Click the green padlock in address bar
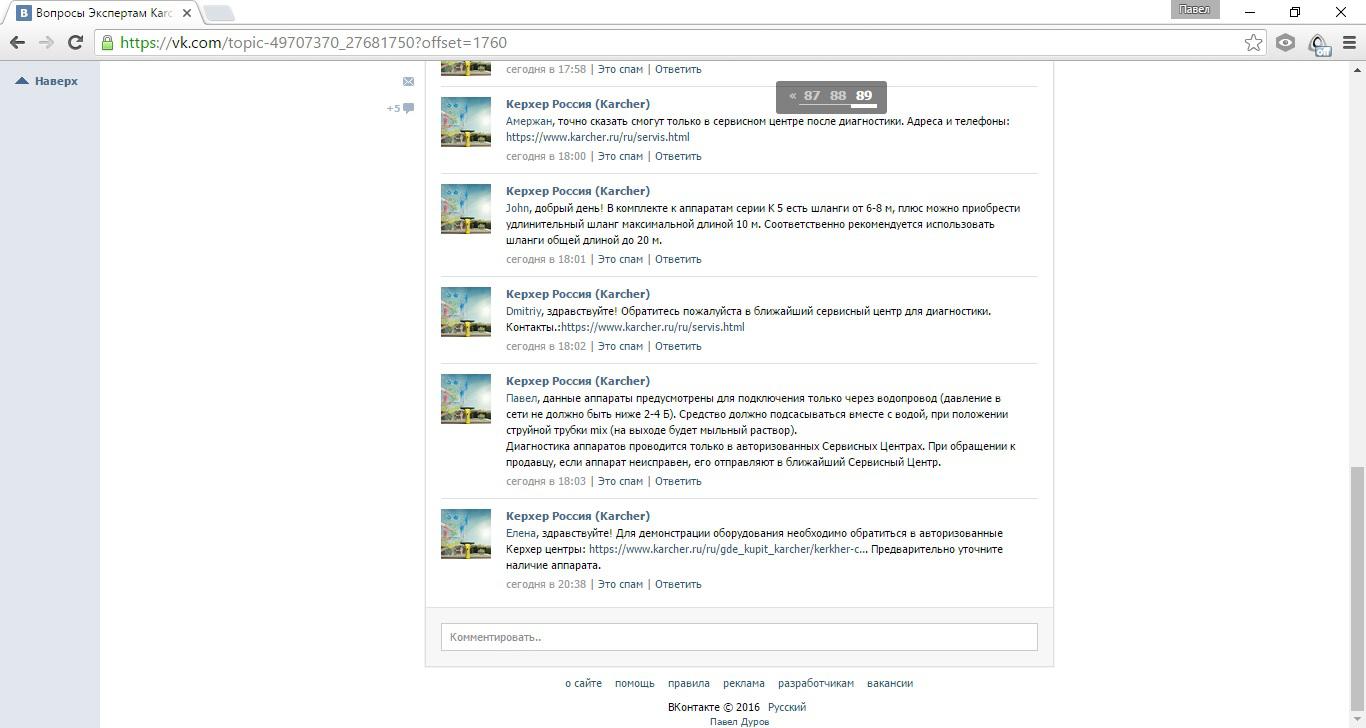 107,42
